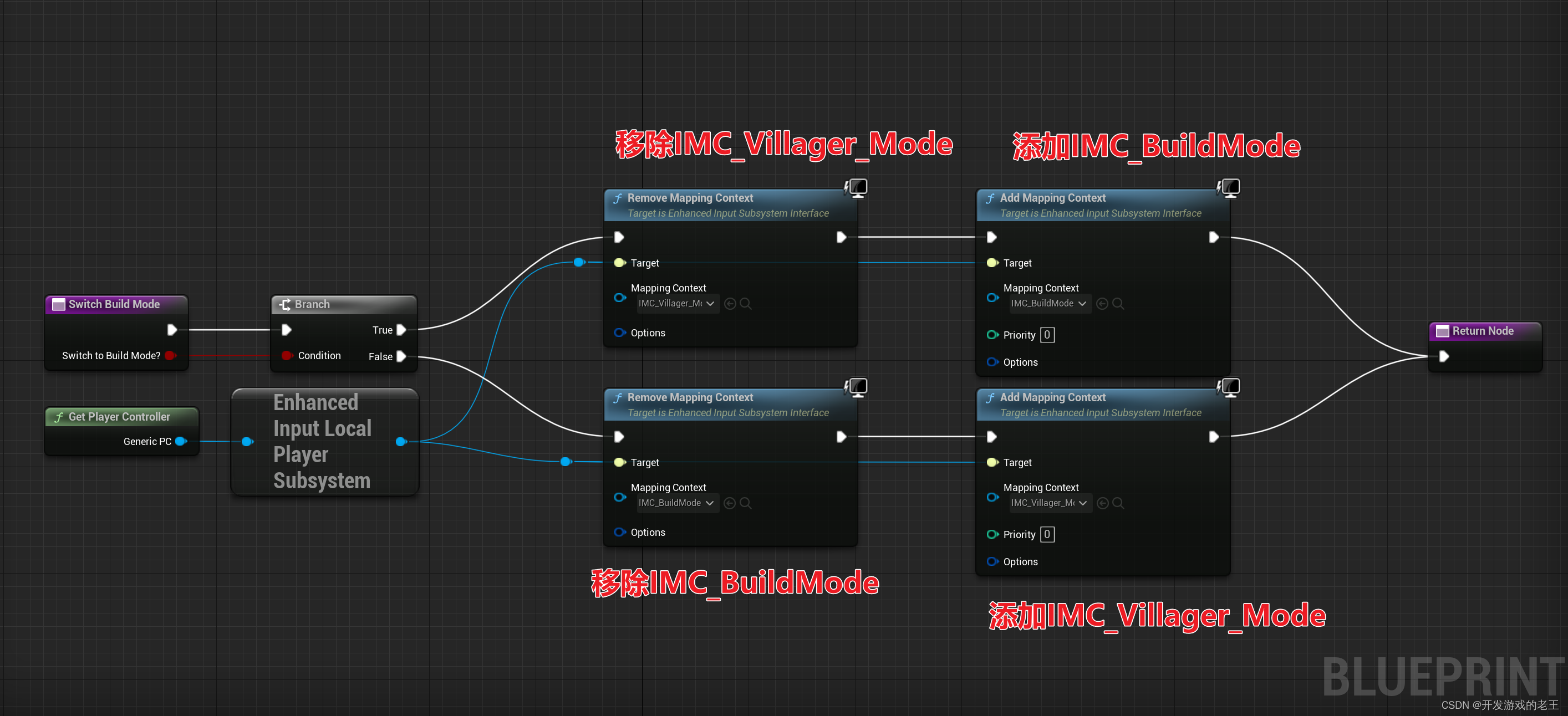The height and width of the screenshot is (716, 1568).
Task: Select the Switch Build Mode node title
Action: click(x=114, y=304)
